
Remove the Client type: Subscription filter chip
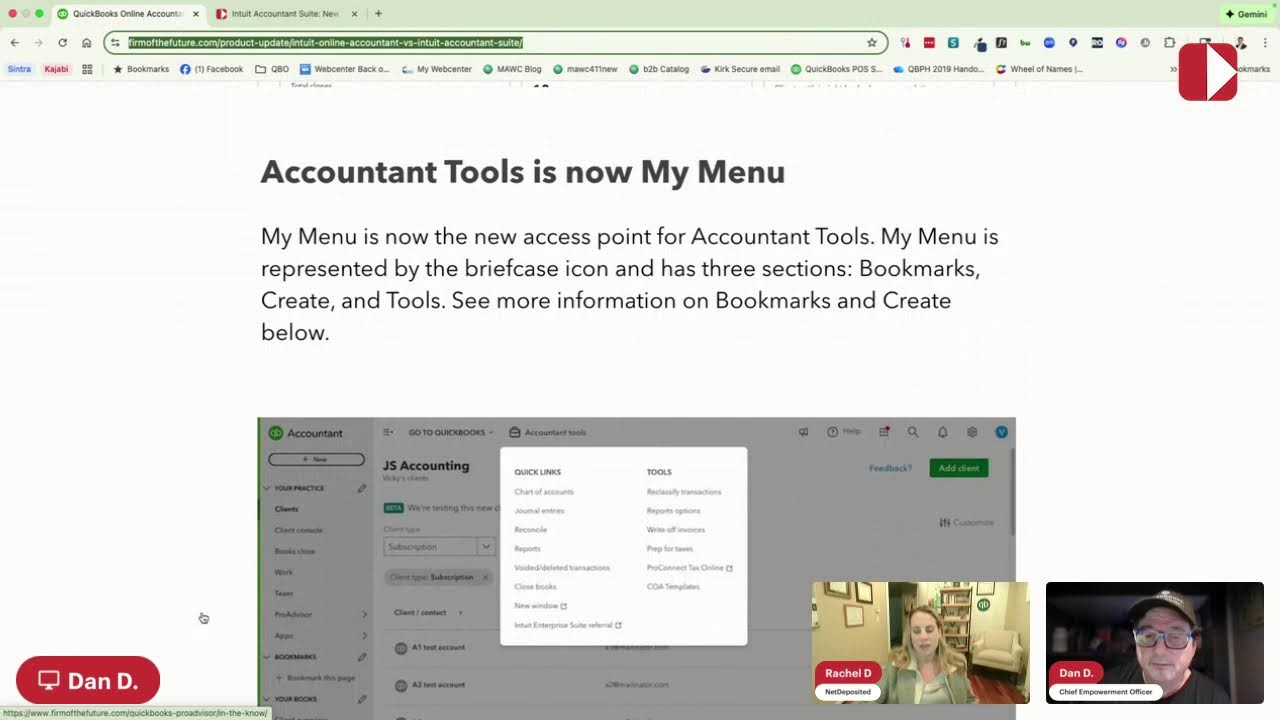coord(485,577)
